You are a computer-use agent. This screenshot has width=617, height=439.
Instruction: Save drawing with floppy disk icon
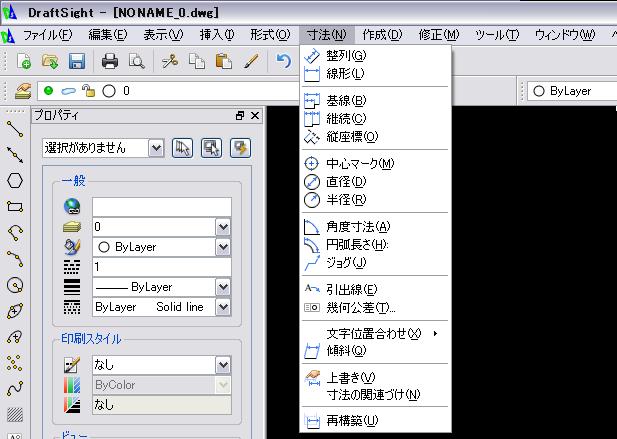point(77,61)
